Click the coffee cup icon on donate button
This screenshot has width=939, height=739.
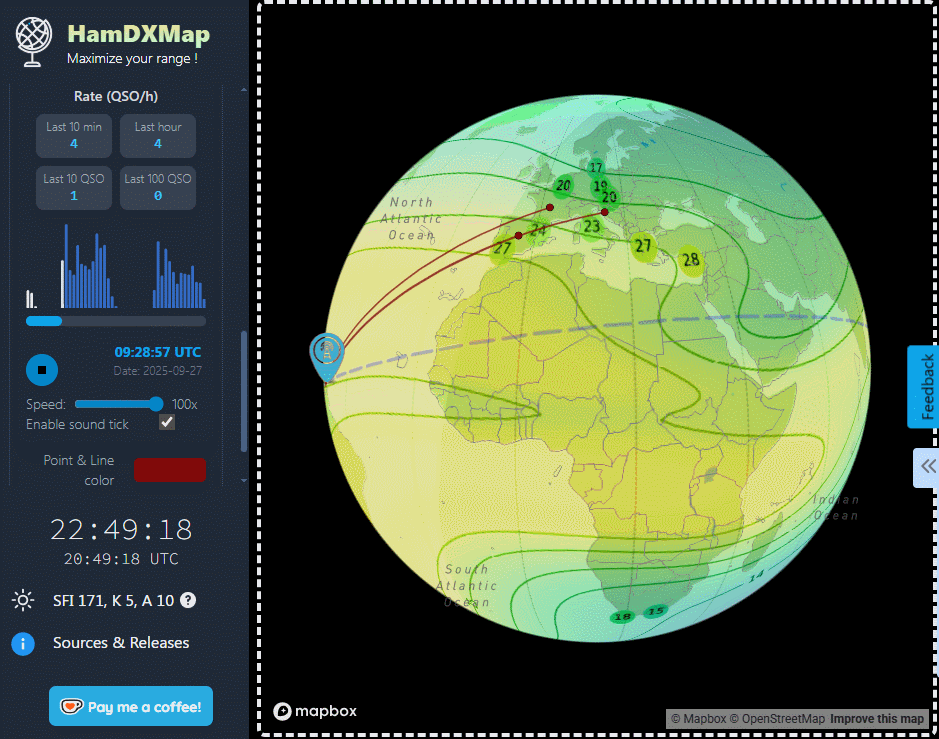pyautogui.click(x=71, y=706)
